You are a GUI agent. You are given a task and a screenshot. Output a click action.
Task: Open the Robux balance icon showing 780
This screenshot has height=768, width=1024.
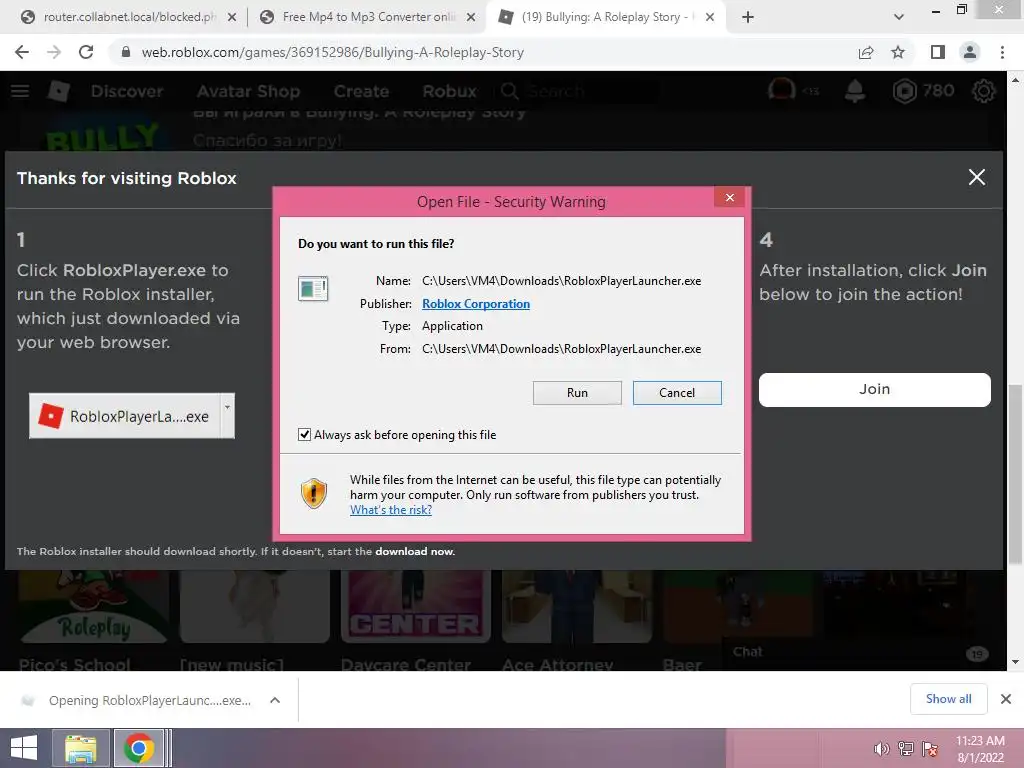(x=904, y=91)
